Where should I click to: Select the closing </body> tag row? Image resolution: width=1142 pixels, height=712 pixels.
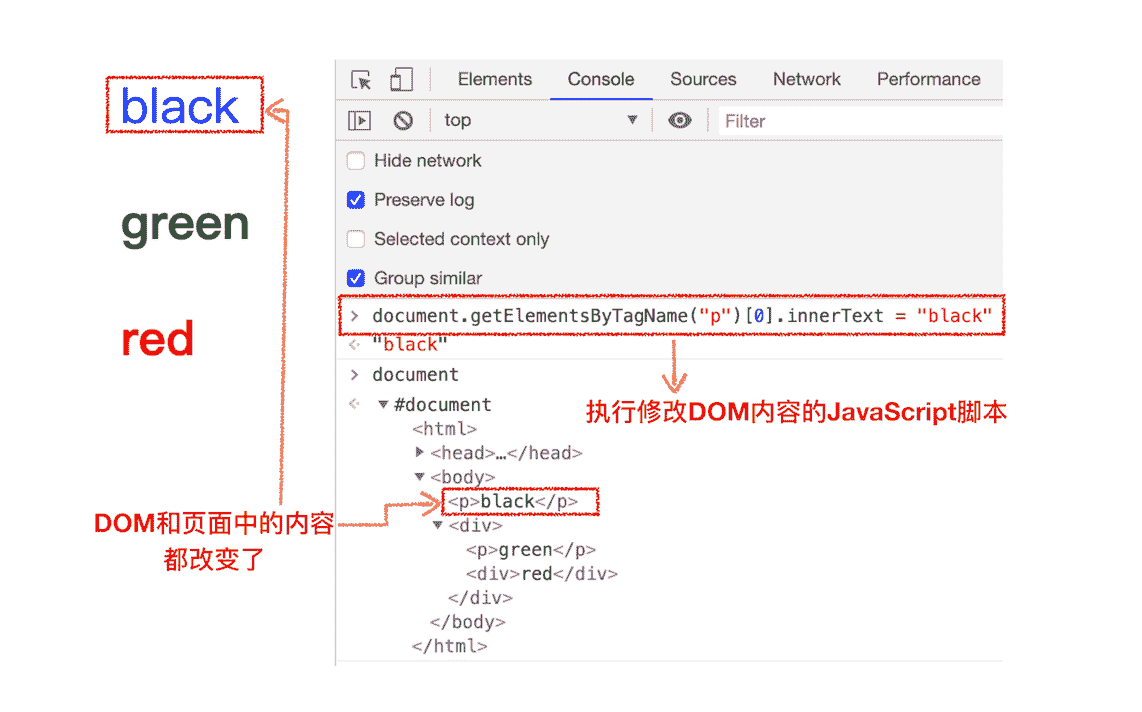(x=468, y=621)
